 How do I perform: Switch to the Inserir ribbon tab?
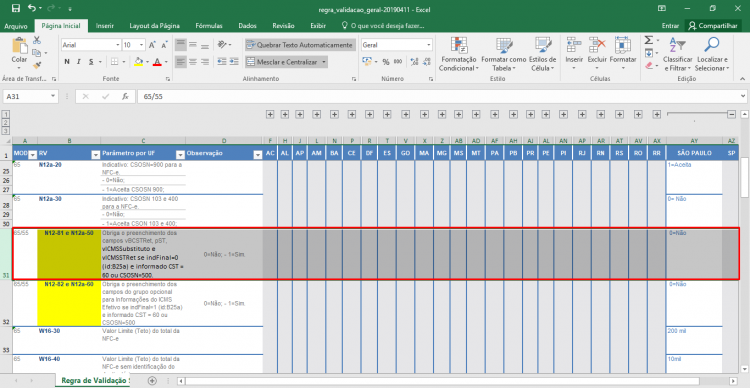tap(104, 26)
